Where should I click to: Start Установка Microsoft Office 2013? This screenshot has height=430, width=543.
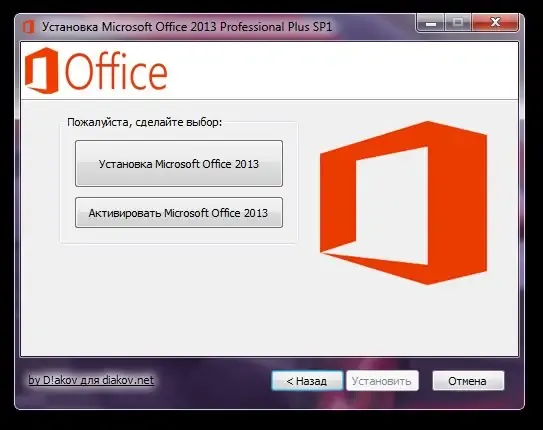179,163
